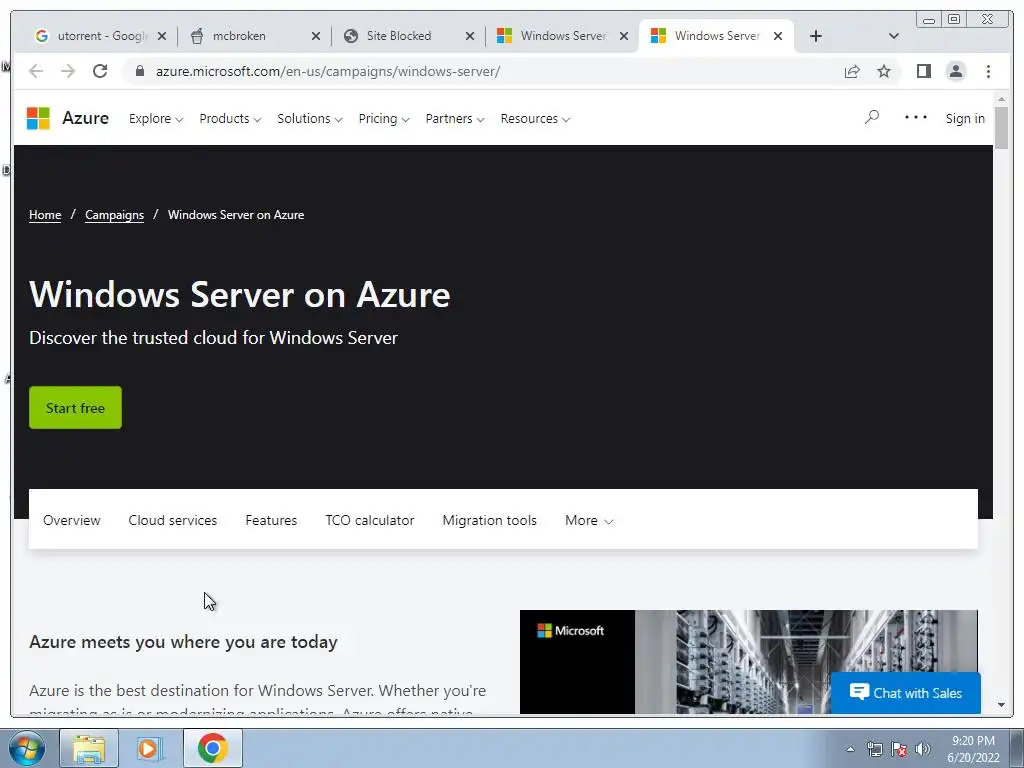
Task: Bookmark this page with star icon
Action: click(884, 71)
